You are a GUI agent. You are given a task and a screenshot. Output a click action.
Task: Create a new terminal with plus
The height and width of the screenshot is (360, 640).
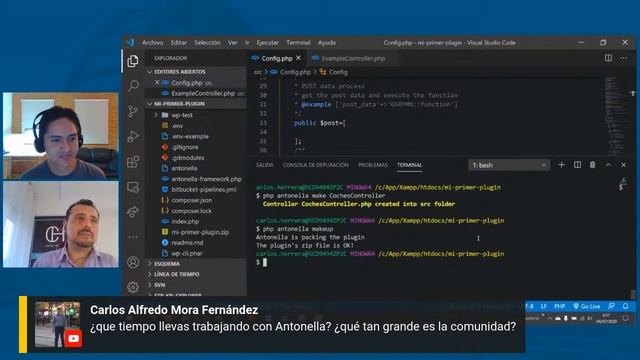[562, 165]
